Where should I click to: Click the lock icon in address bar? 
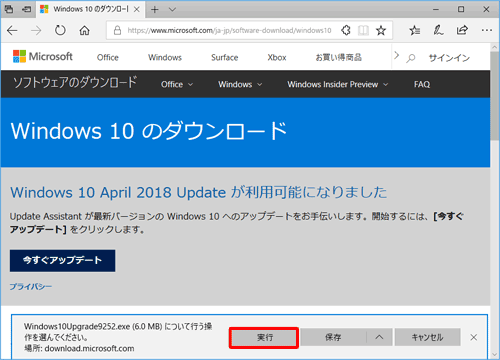tap(117, 31)
